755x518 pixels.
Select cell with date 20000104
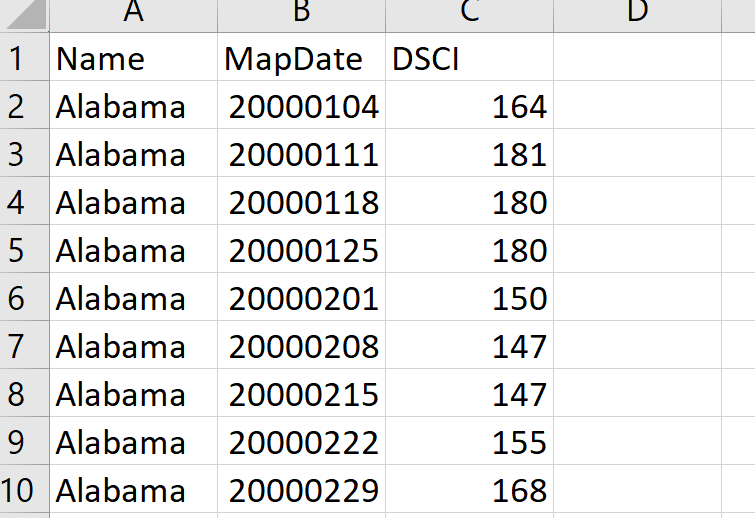(x=301, y=106)
